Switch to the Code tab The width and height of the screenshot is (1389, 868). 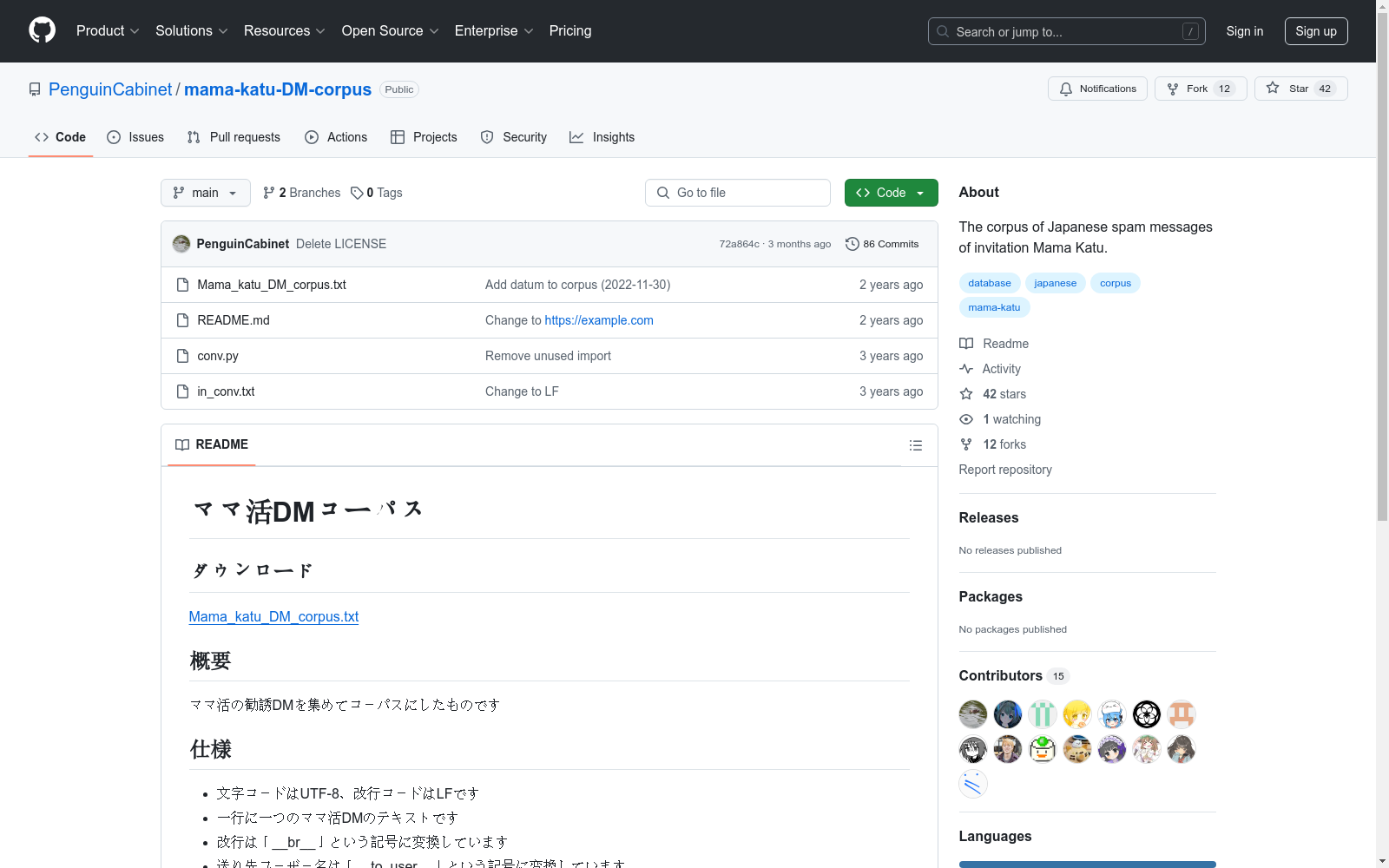point(61,137)
